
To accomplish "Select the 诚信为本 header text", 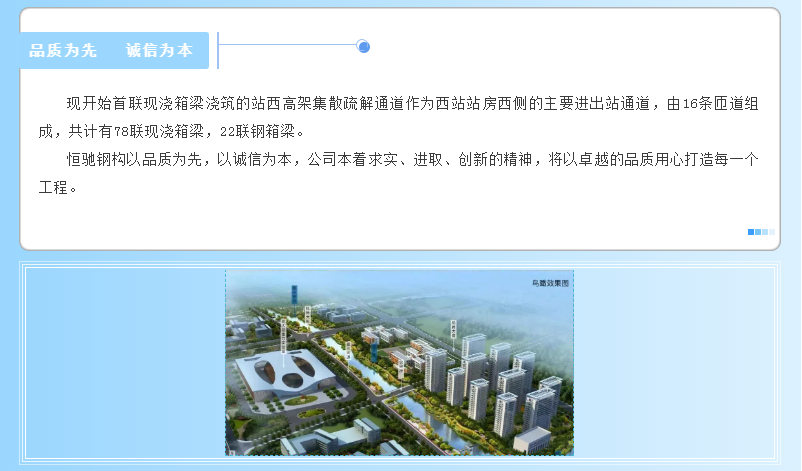I will 159,50.
